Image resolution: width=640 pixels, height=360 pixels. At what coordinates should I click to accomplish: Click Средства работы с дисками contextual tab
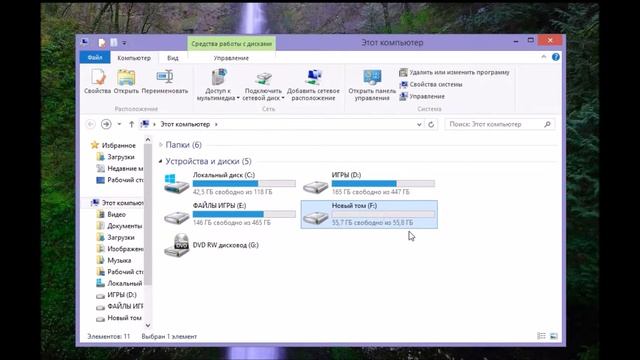point(231,44)
